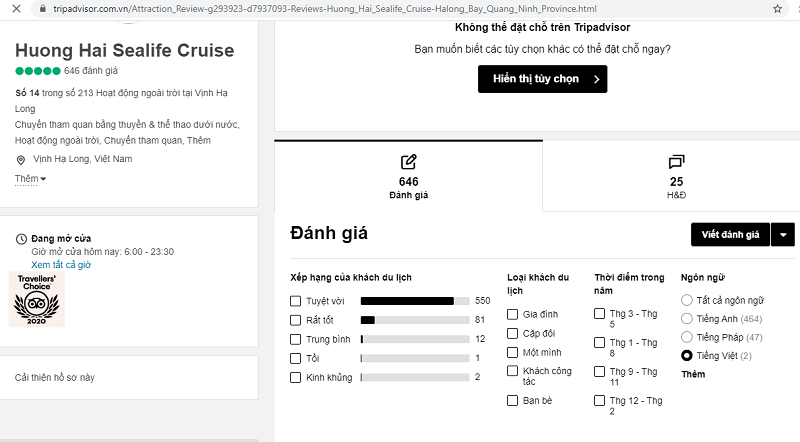Select Tiếng Việt (2) language
The image size is (800, 442).
click(x=687, y=356)
